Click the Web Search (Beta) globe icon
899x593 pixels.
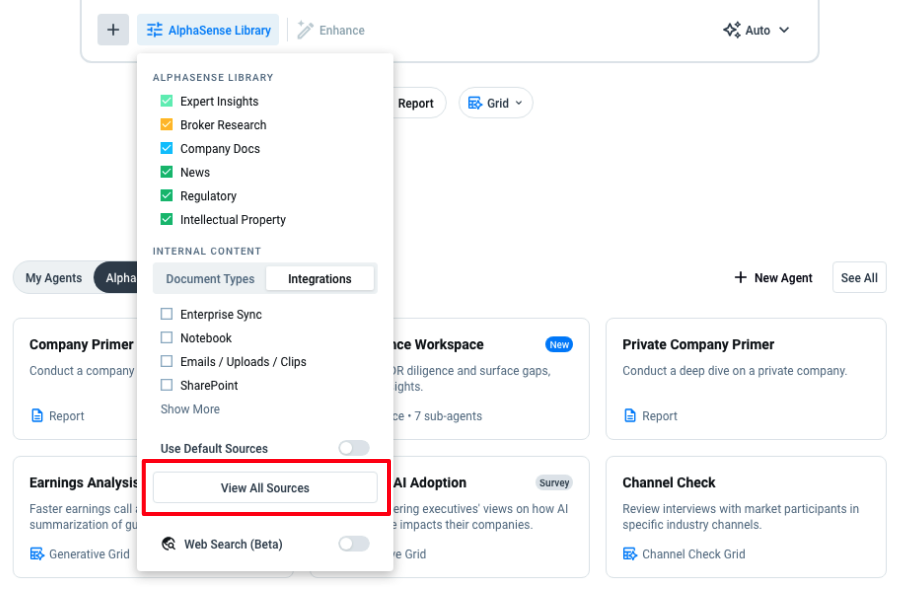pos(168,544)
